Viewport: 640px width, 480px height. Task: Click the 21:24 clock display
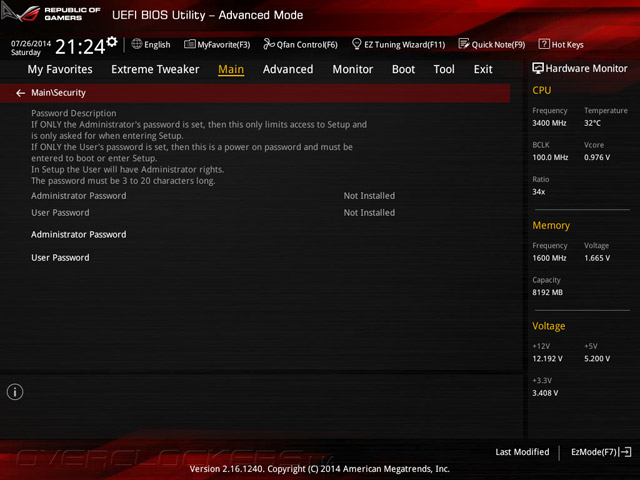tap(80, 47)
